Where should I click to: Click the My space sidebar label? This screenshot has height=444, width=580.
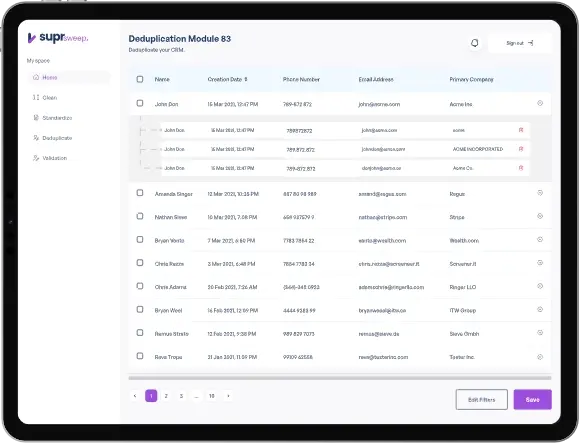click(x=38, y=61)
